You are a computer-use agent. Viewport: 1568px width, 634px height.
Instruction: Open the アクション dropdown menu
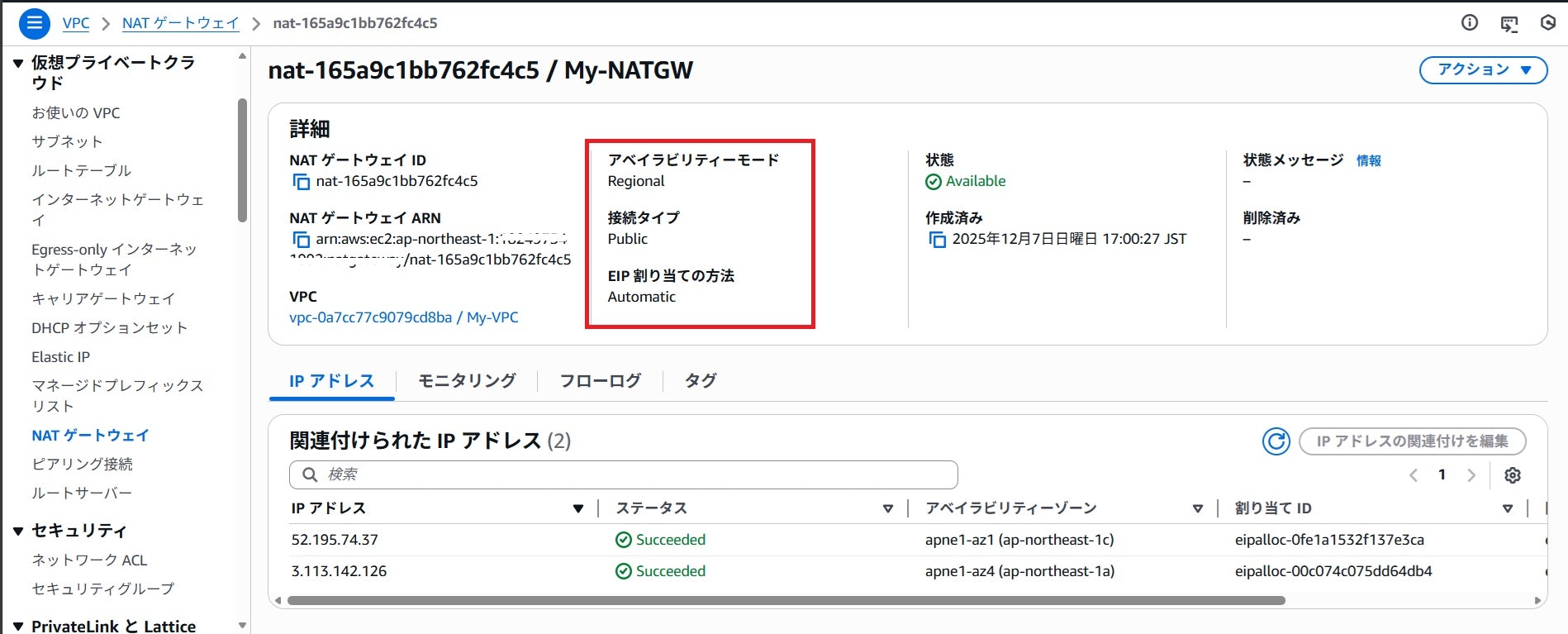(1483, 70)
